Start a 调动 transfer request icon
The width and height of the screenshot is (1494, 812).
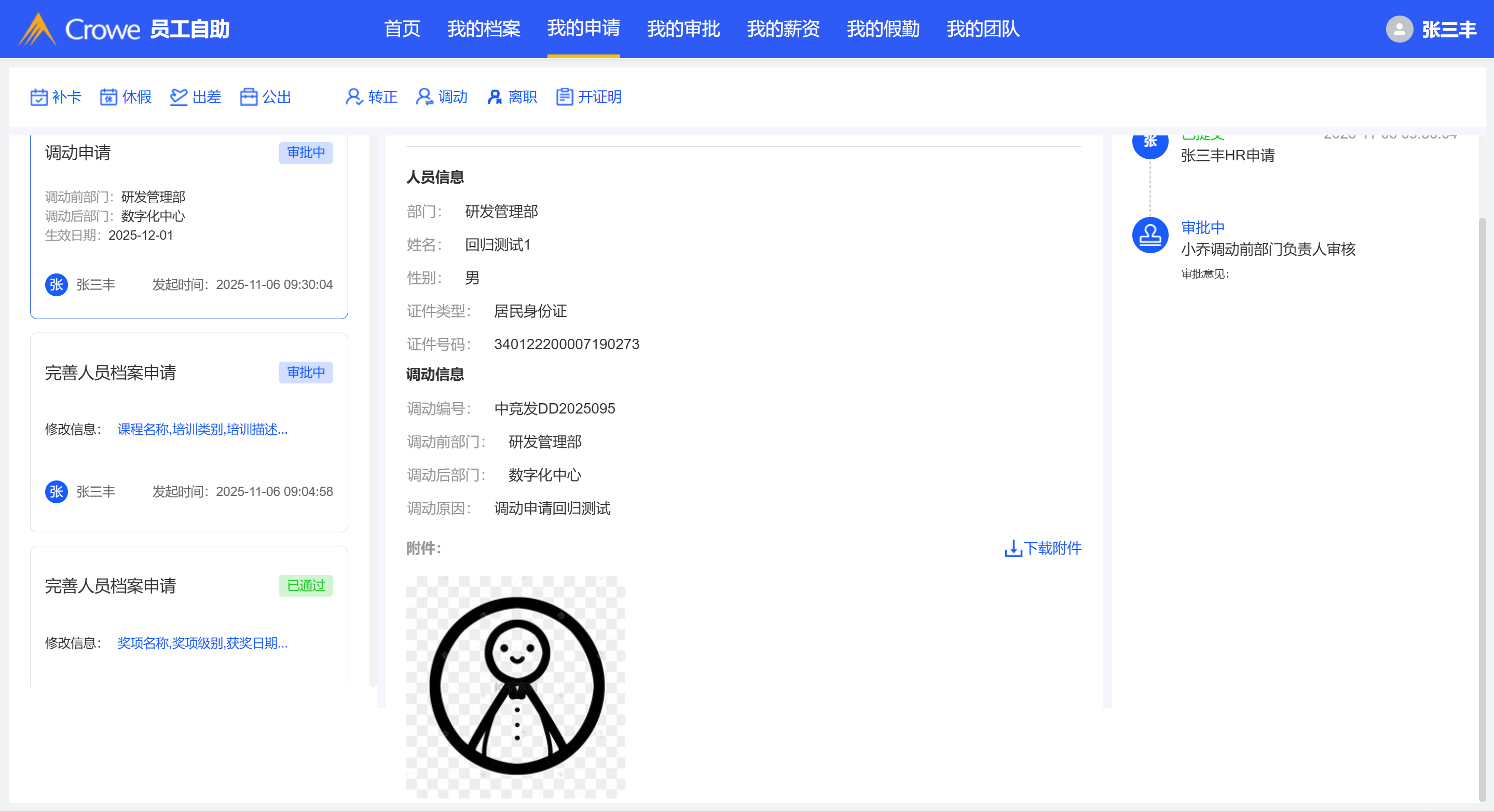(x=424, y=97)
